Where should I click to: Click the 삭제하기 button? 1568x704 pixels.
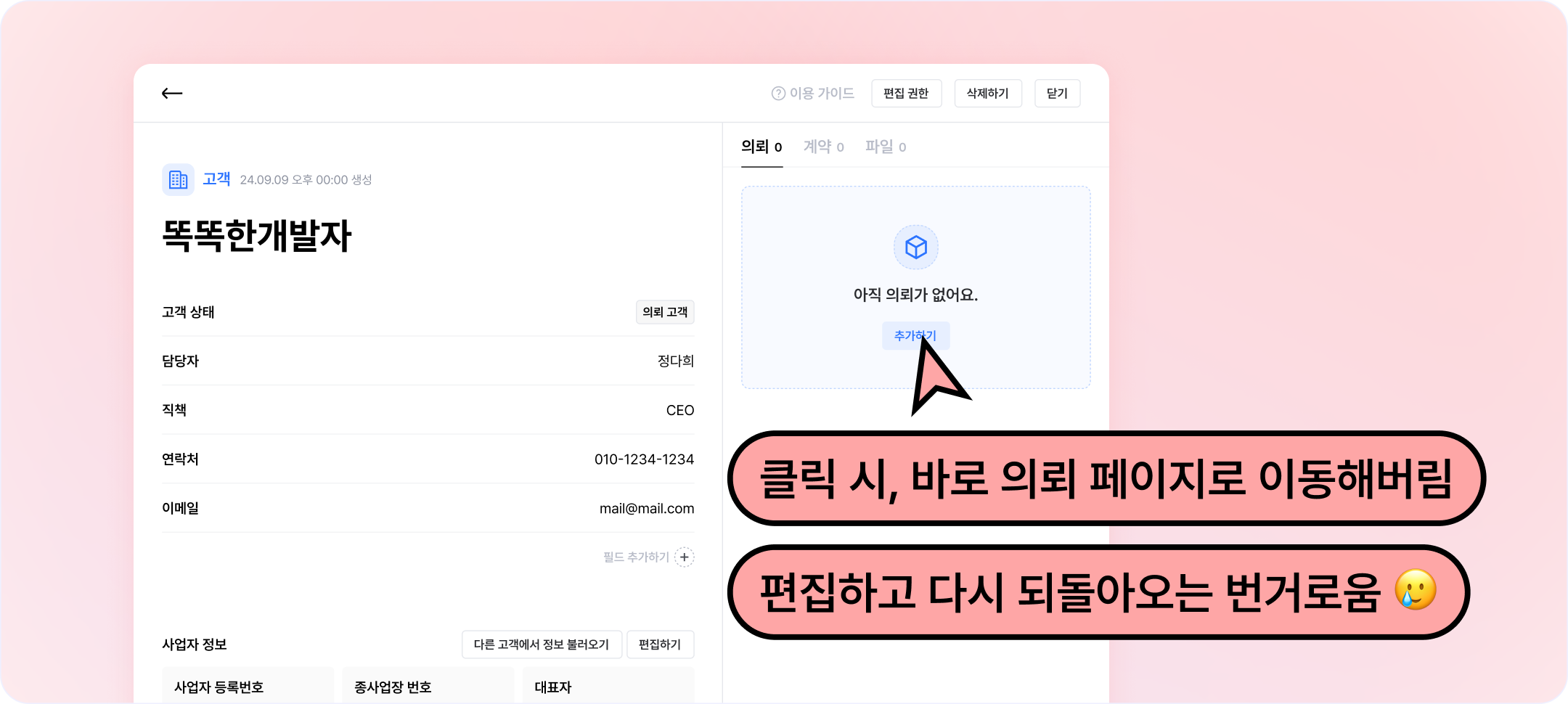[988, 94]
